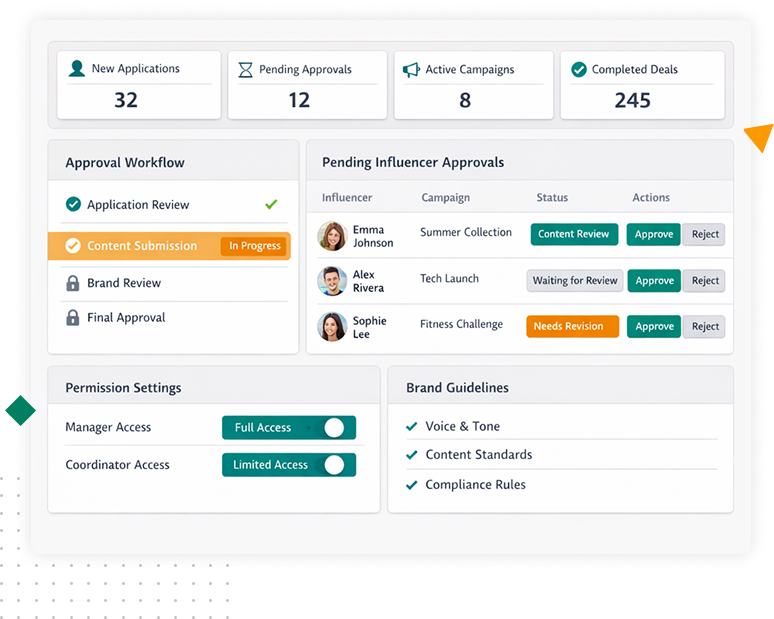Select the Brand Review workflow step
Screen dimensions: 774x619
tap(173, 283)
